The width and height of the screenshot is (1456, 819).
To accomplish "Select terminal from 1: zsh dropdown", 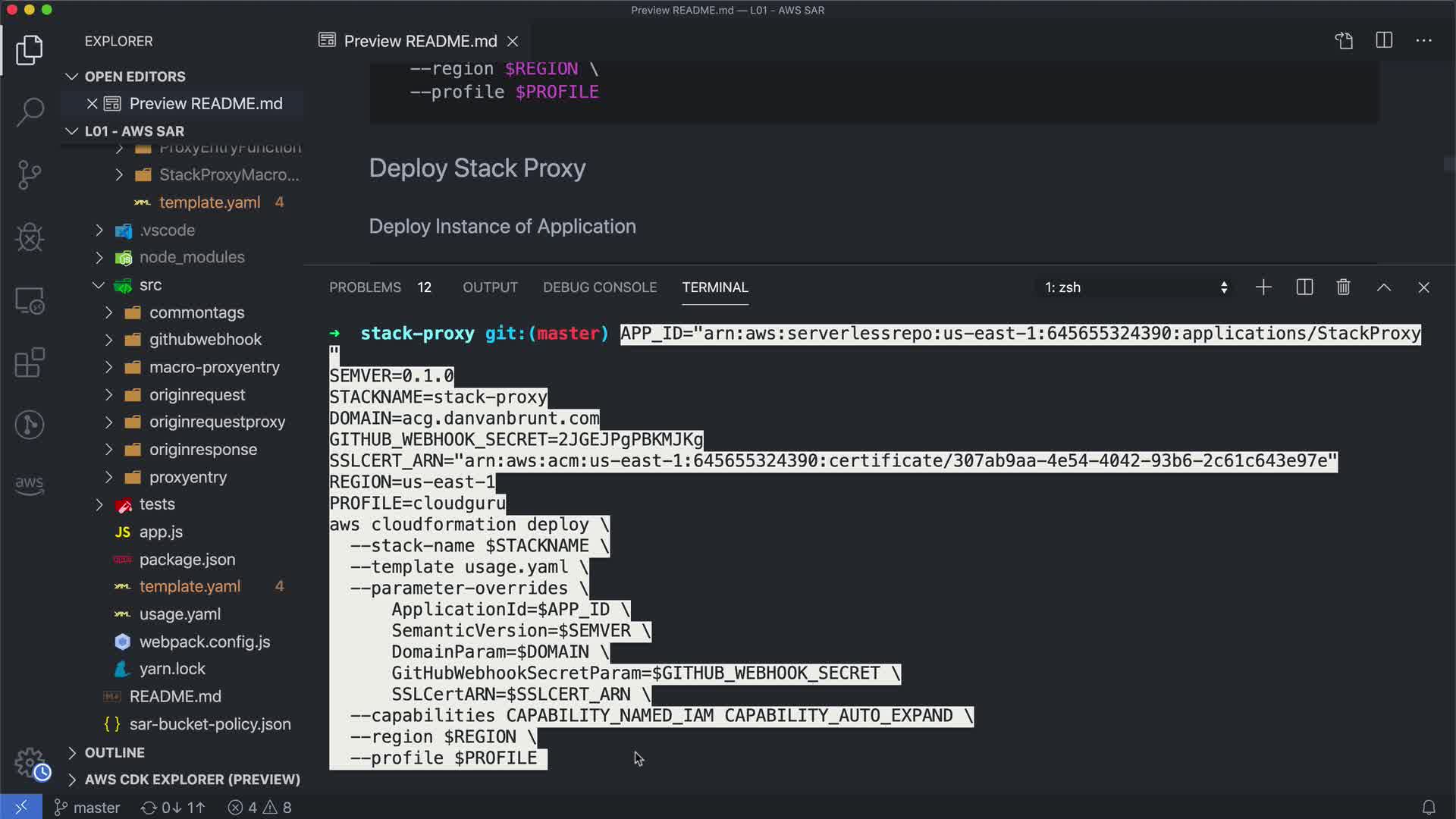I will click(1135, 287).
